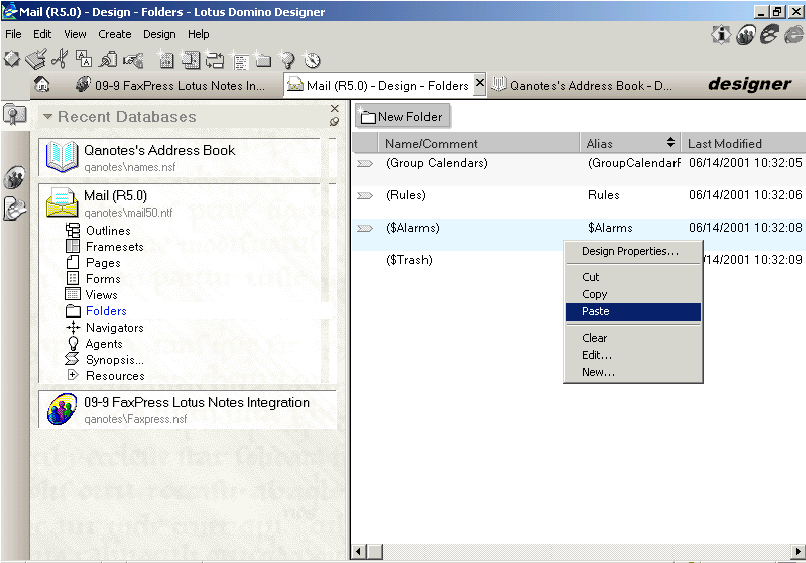This screenshot has width=806, height=563.
Task: Click the clock icon in toolbar
Action: pyautogui.click(x=313, y=60)
